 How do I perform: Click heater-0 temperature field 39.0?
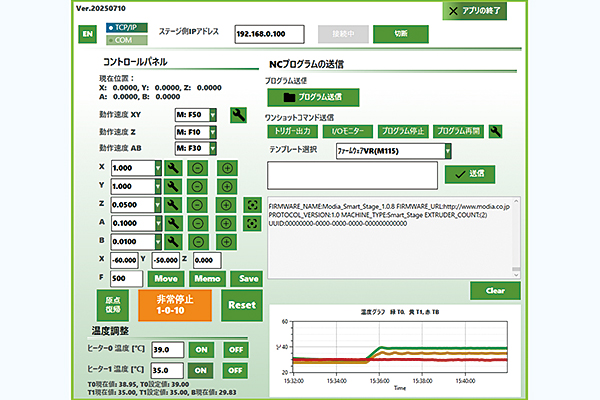point(168,349)
